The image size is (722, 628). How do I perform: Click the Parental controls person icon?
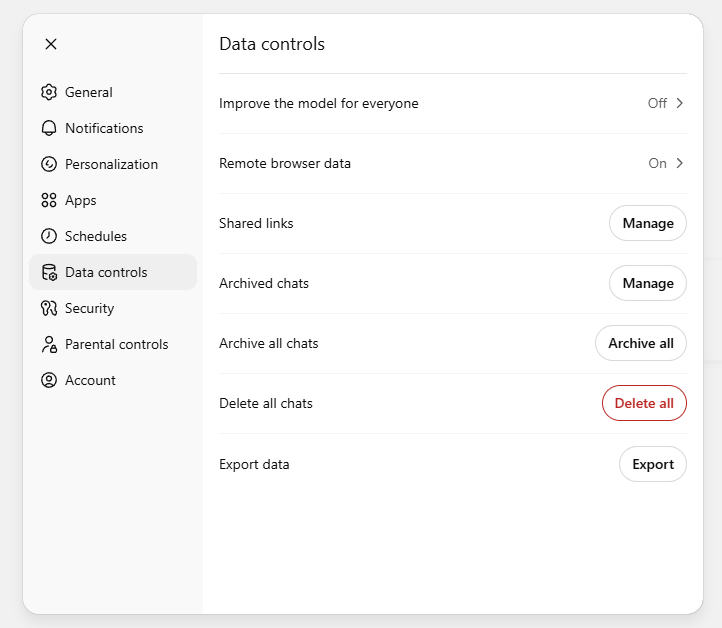49,344
